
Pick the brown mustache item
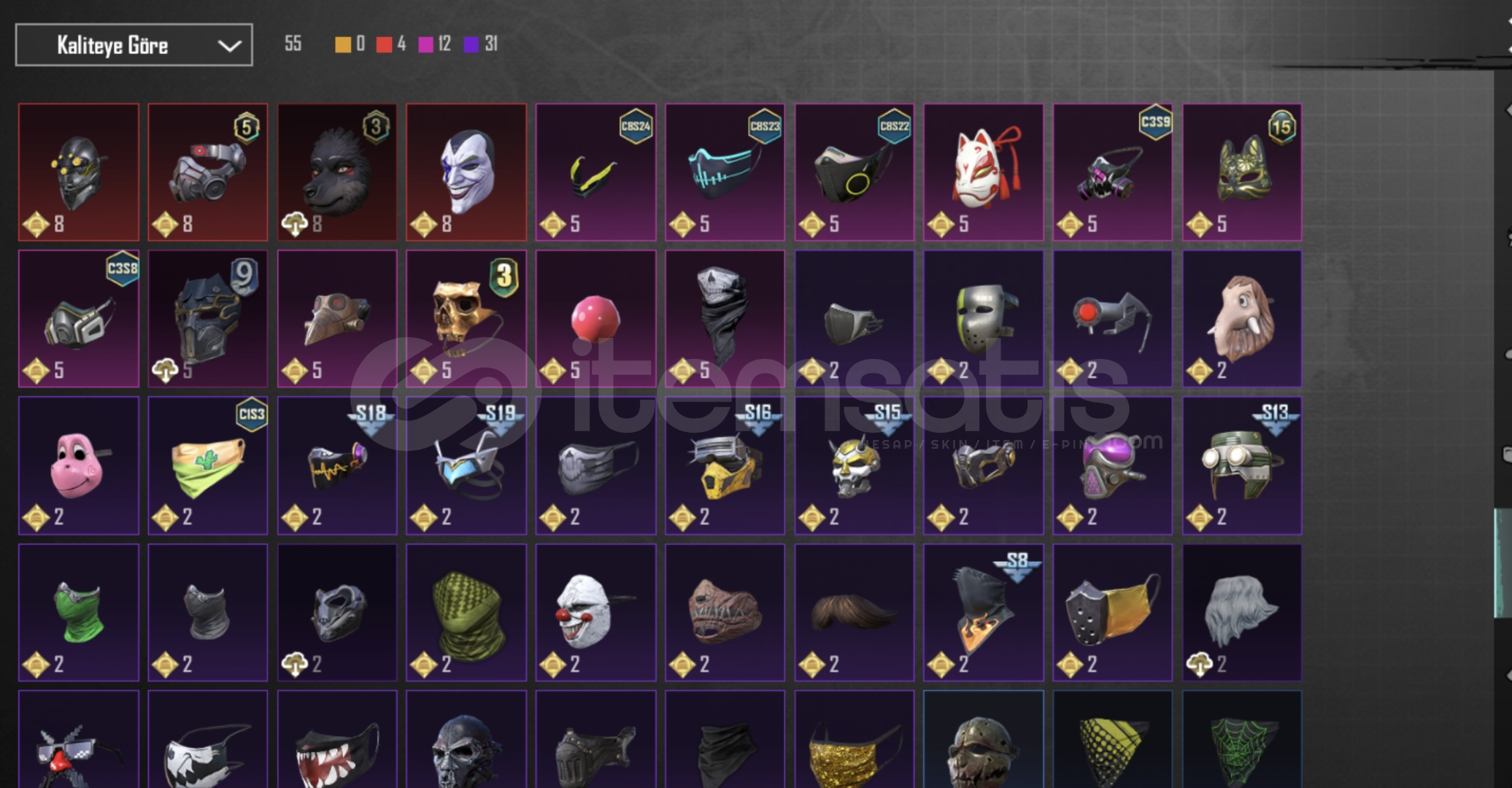[854, 612]
